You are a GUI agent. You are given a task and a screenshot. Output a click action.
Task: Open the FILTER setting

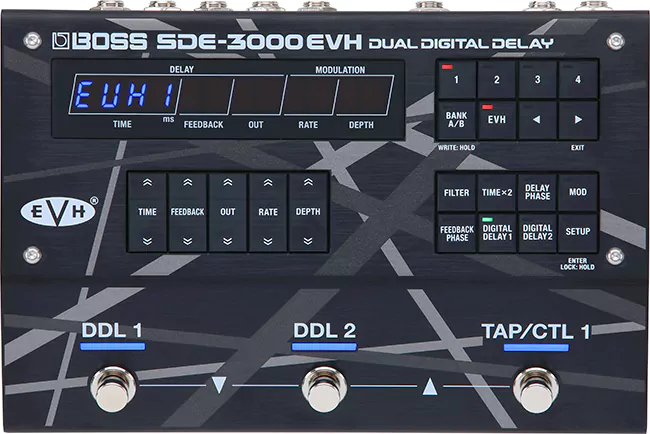456,193
